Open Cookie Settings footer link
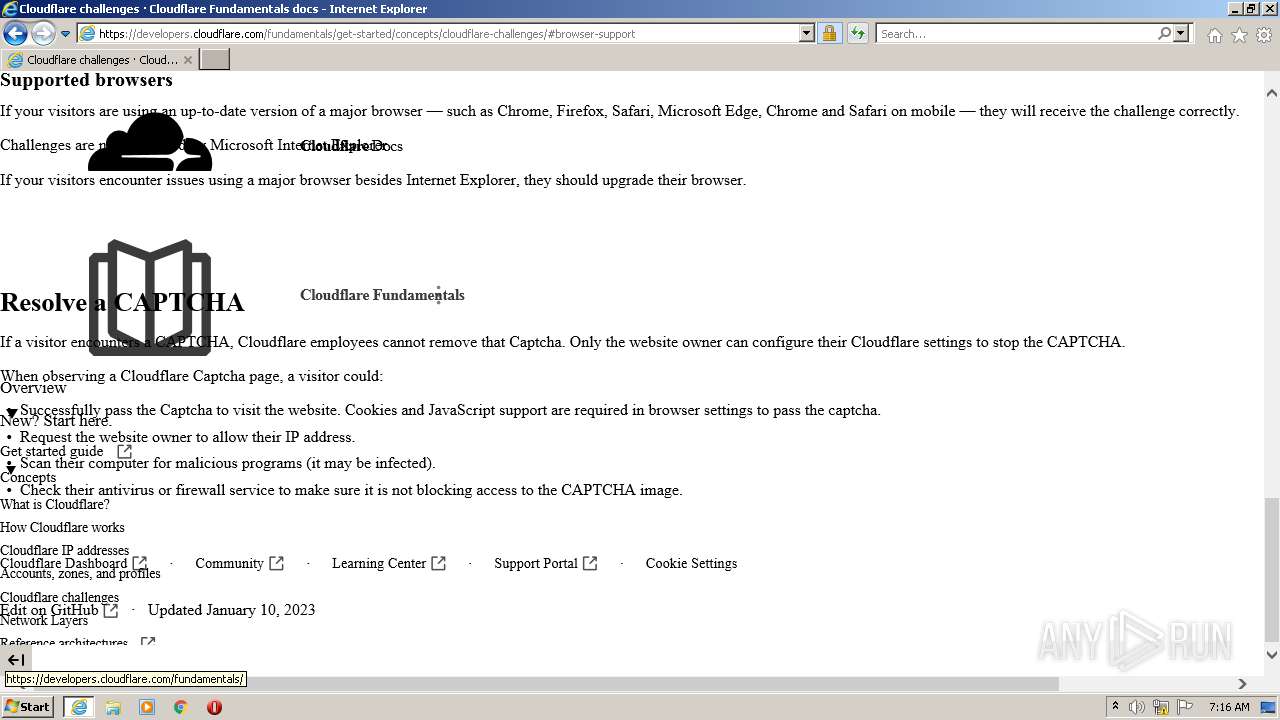The image size is (1280, 720). pyautogui.click(x=691, y=563)
